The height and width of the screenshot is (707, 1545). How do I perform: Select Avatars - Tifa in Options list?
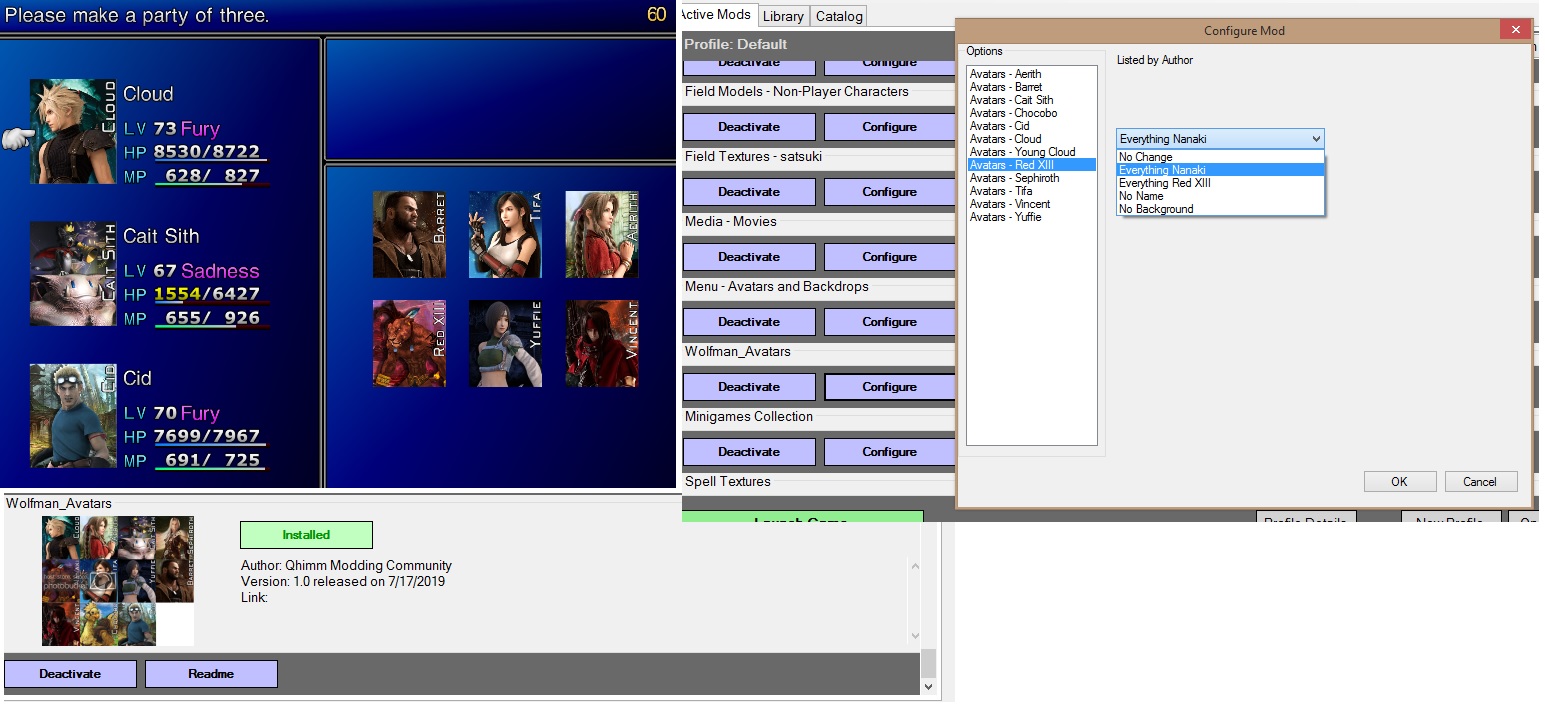[1031, 191]
